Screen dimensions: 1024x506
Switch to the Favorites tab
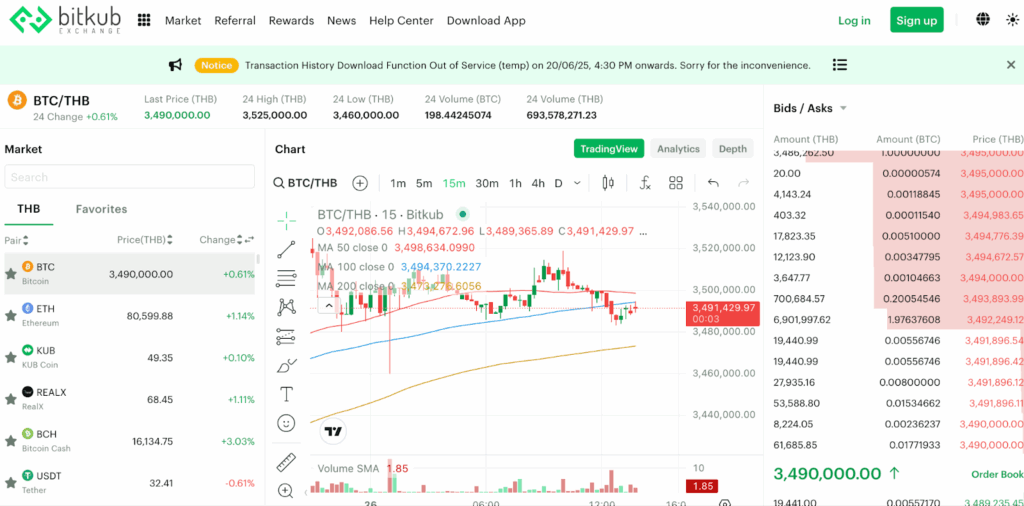click(101, 209)
